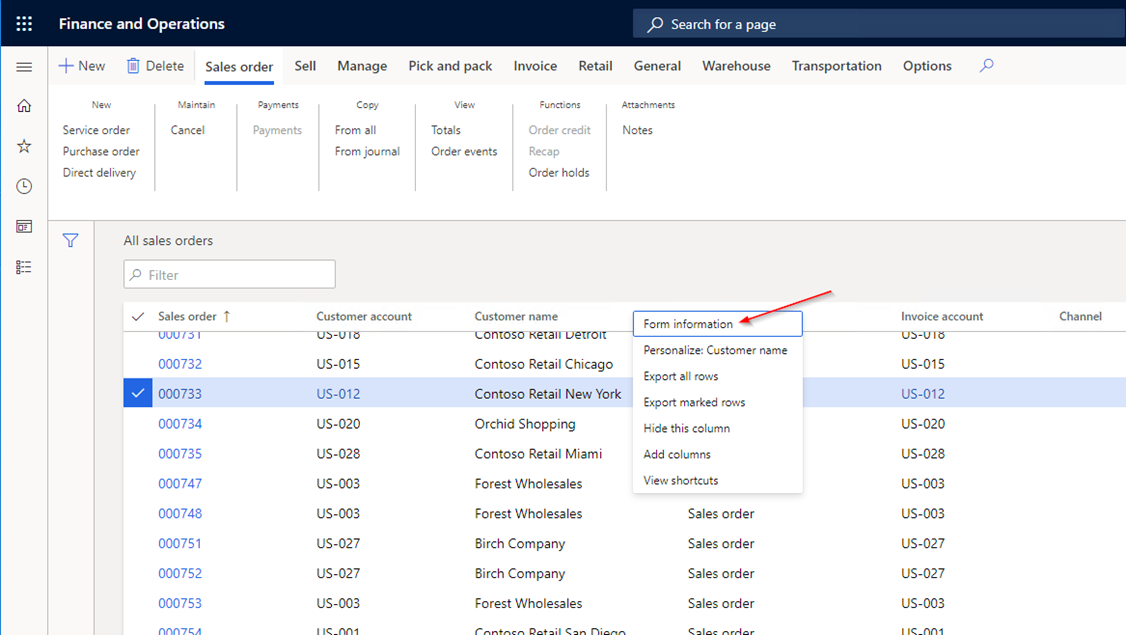Click the Delete trash button
The width and height of the screenshot is (1126, 635).
coord(155,65)
